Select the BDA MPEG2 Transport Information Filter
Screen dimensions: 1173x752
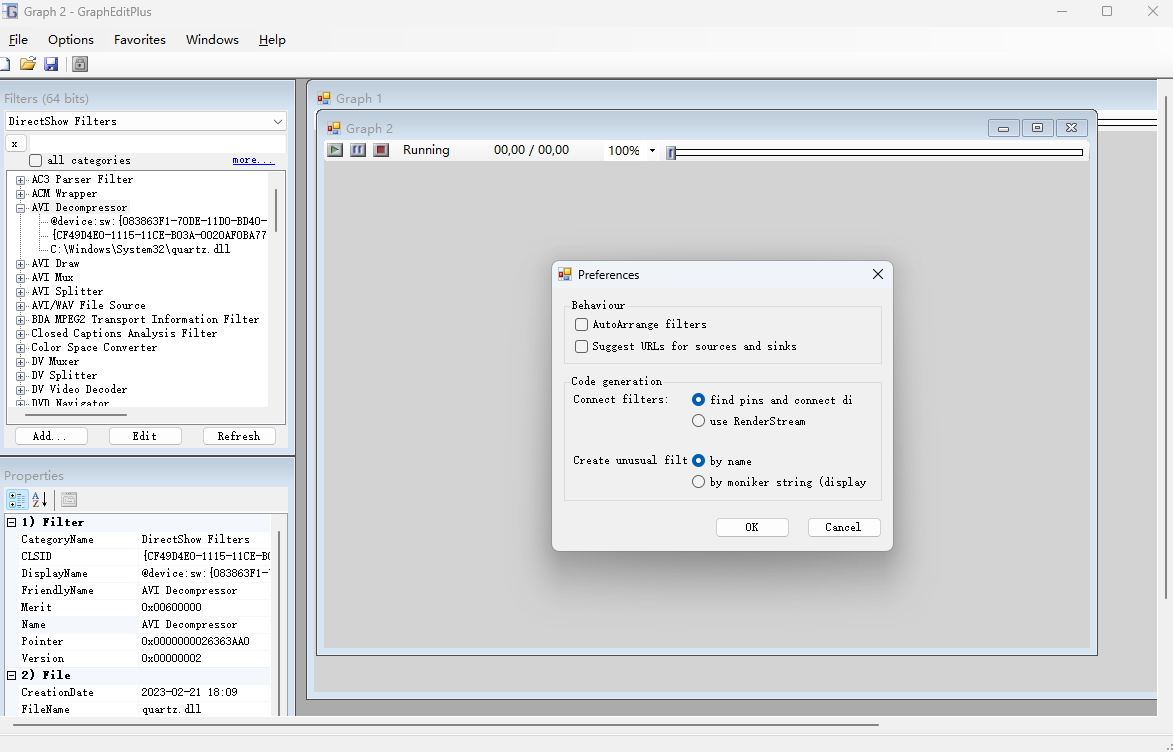pyautogui.click(x=145, y=320)
